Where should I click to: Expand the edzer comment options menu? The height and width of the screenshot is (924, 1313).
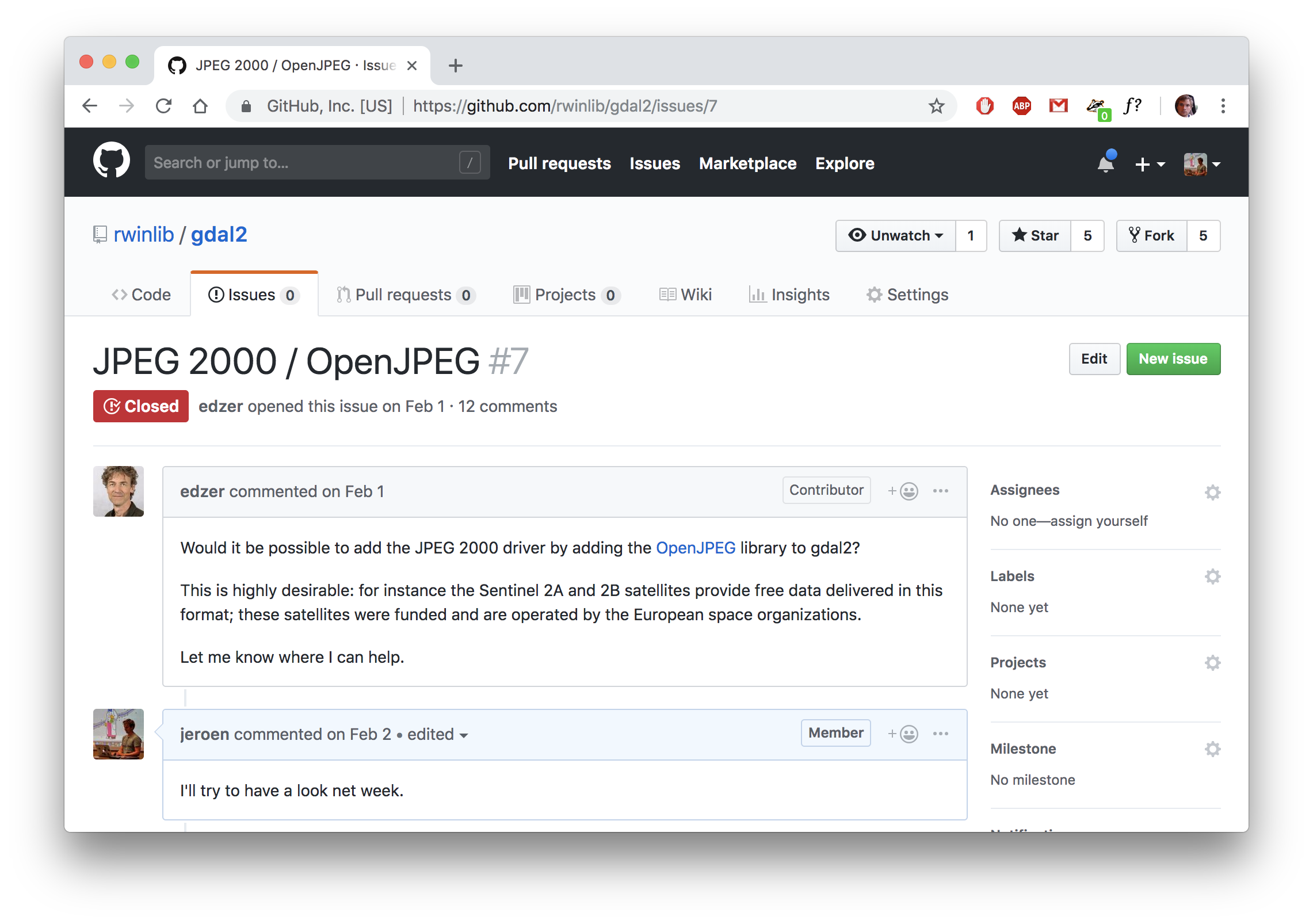point(941,491)
